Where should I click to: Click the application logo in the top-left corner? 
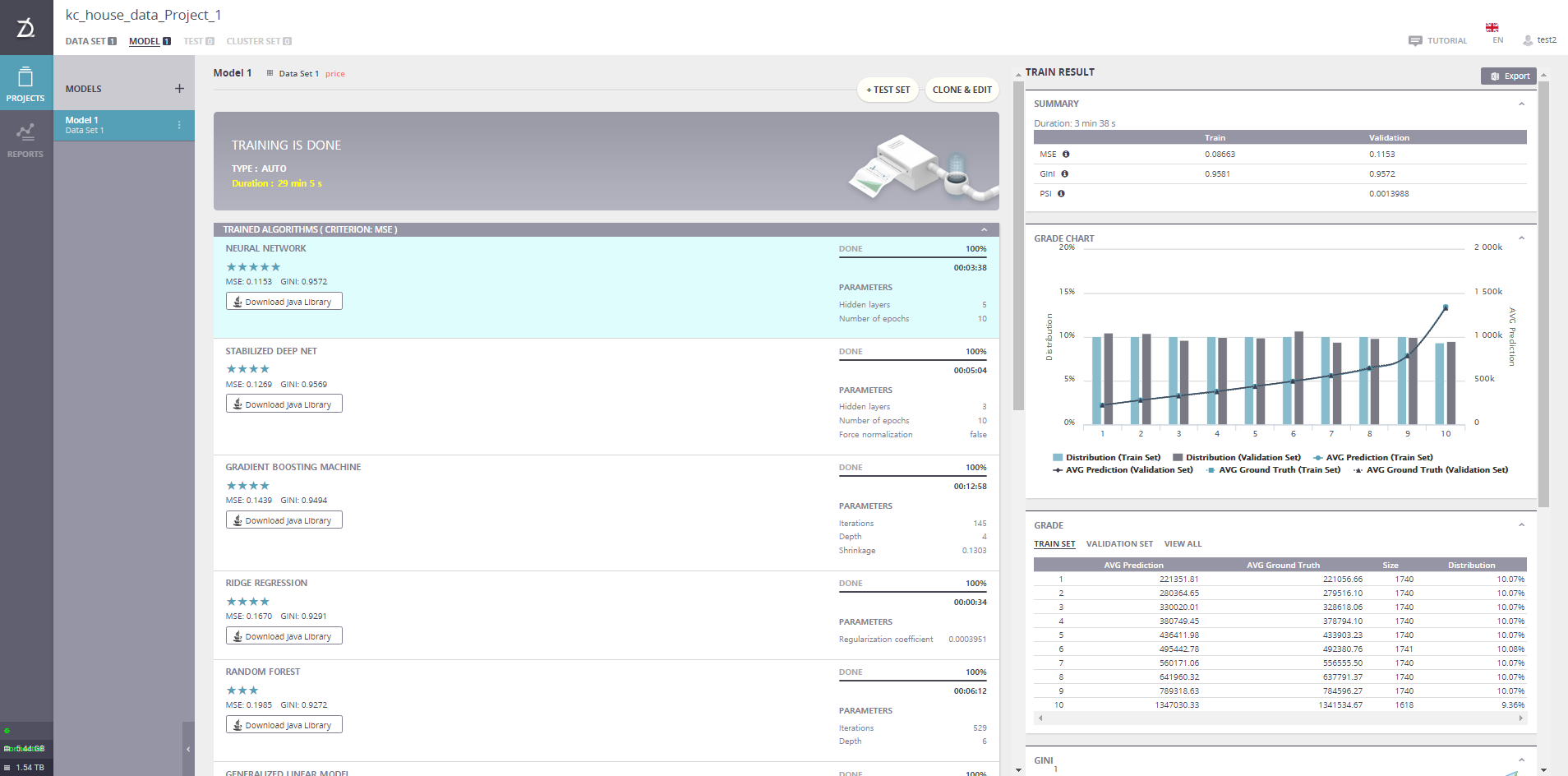(26, 27)
